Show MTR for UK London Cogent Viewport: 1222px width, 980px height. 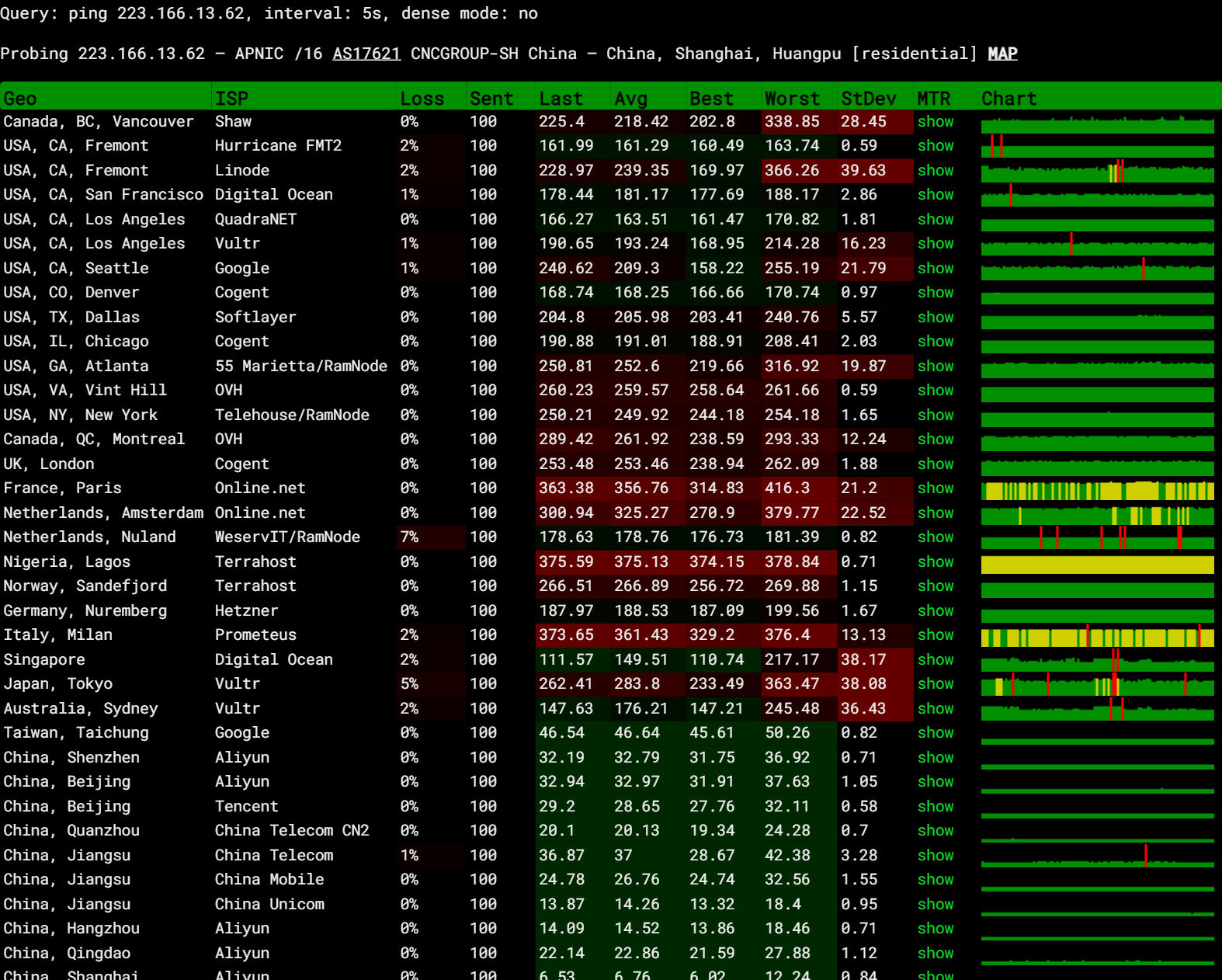click(x=936, y=464)
